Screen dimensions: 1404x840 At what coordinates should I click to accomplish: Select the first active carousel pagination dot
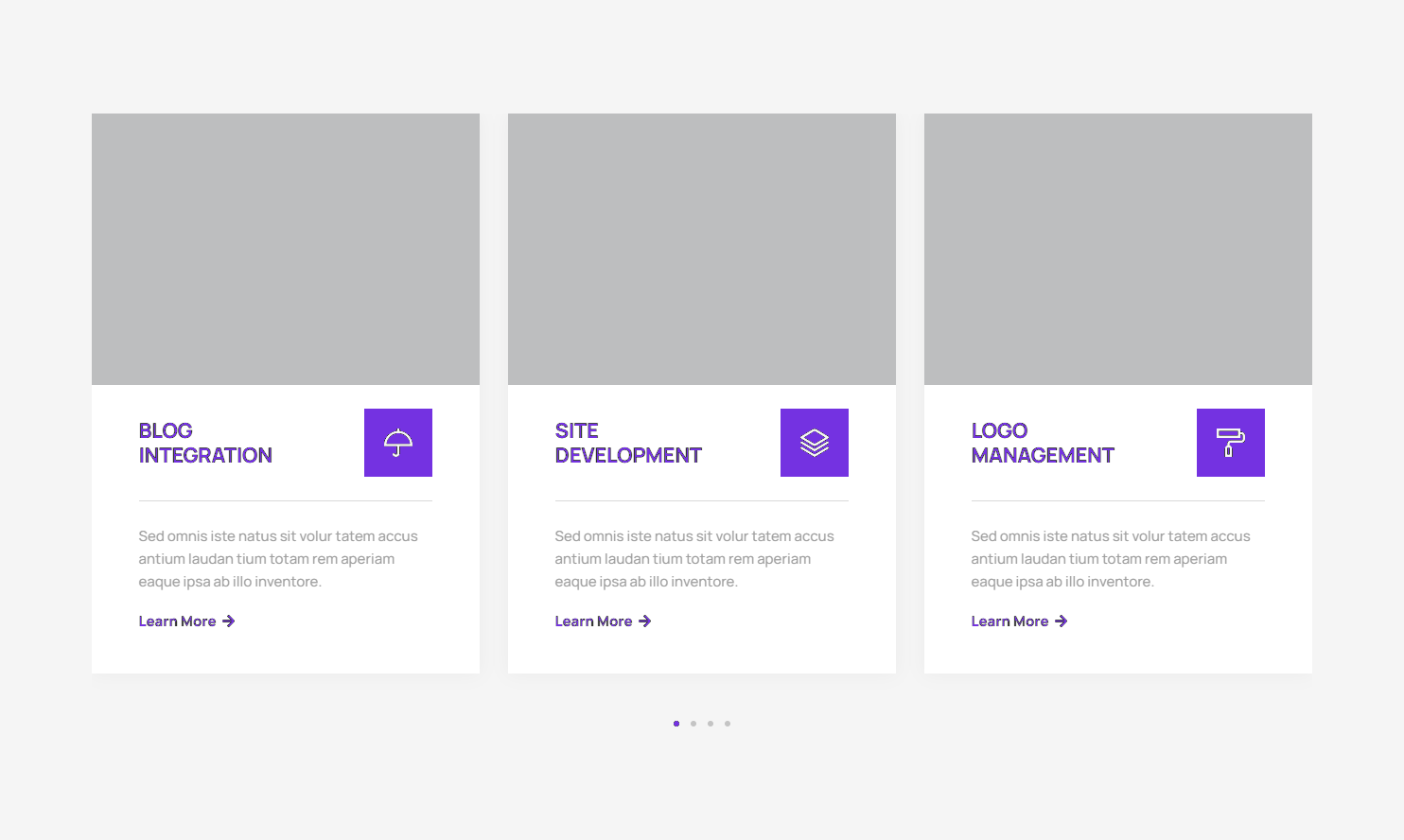676,724
